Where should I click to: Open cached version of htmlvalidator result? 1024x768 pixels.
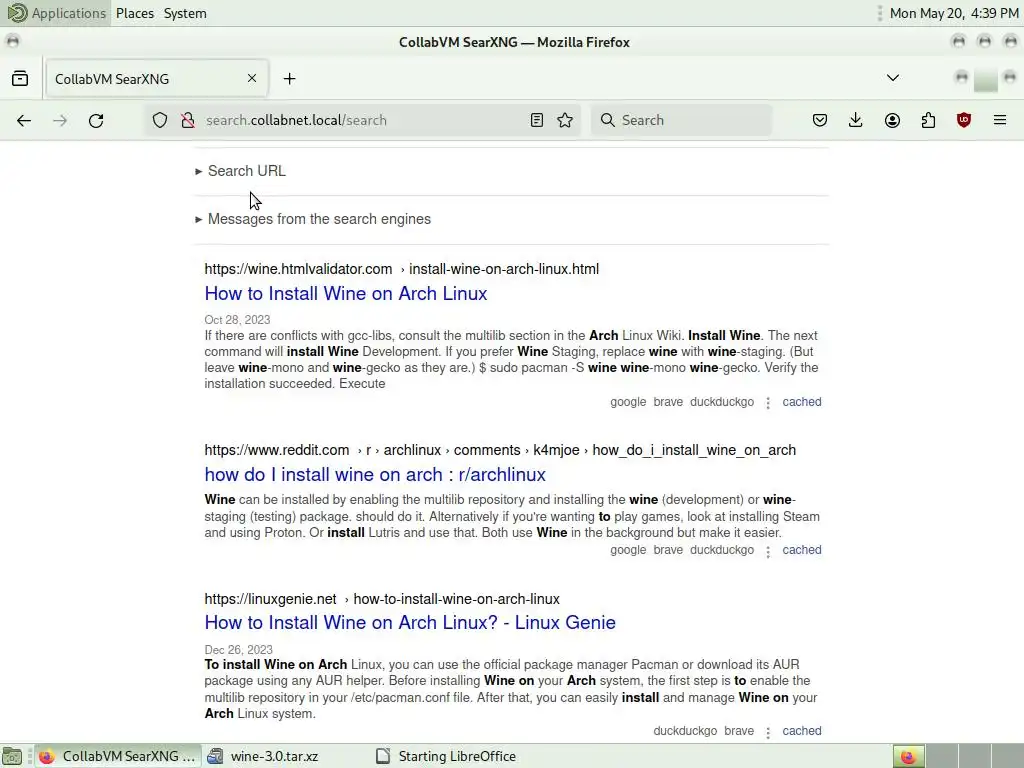point(802,402)
